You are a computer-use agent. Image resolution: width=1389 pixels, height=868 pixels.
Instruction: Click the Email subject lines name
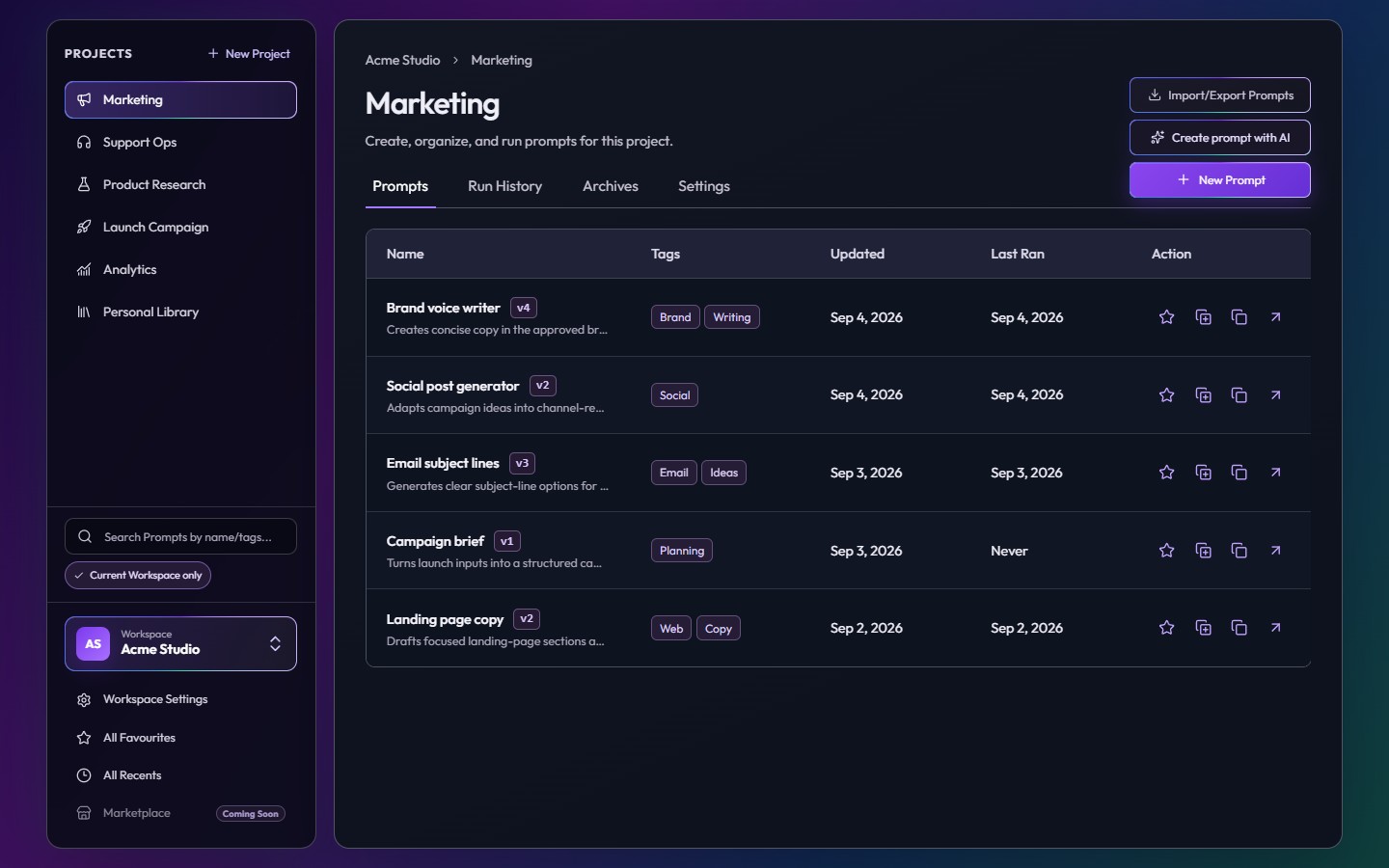pyautogui.click(x=443, y=463)
